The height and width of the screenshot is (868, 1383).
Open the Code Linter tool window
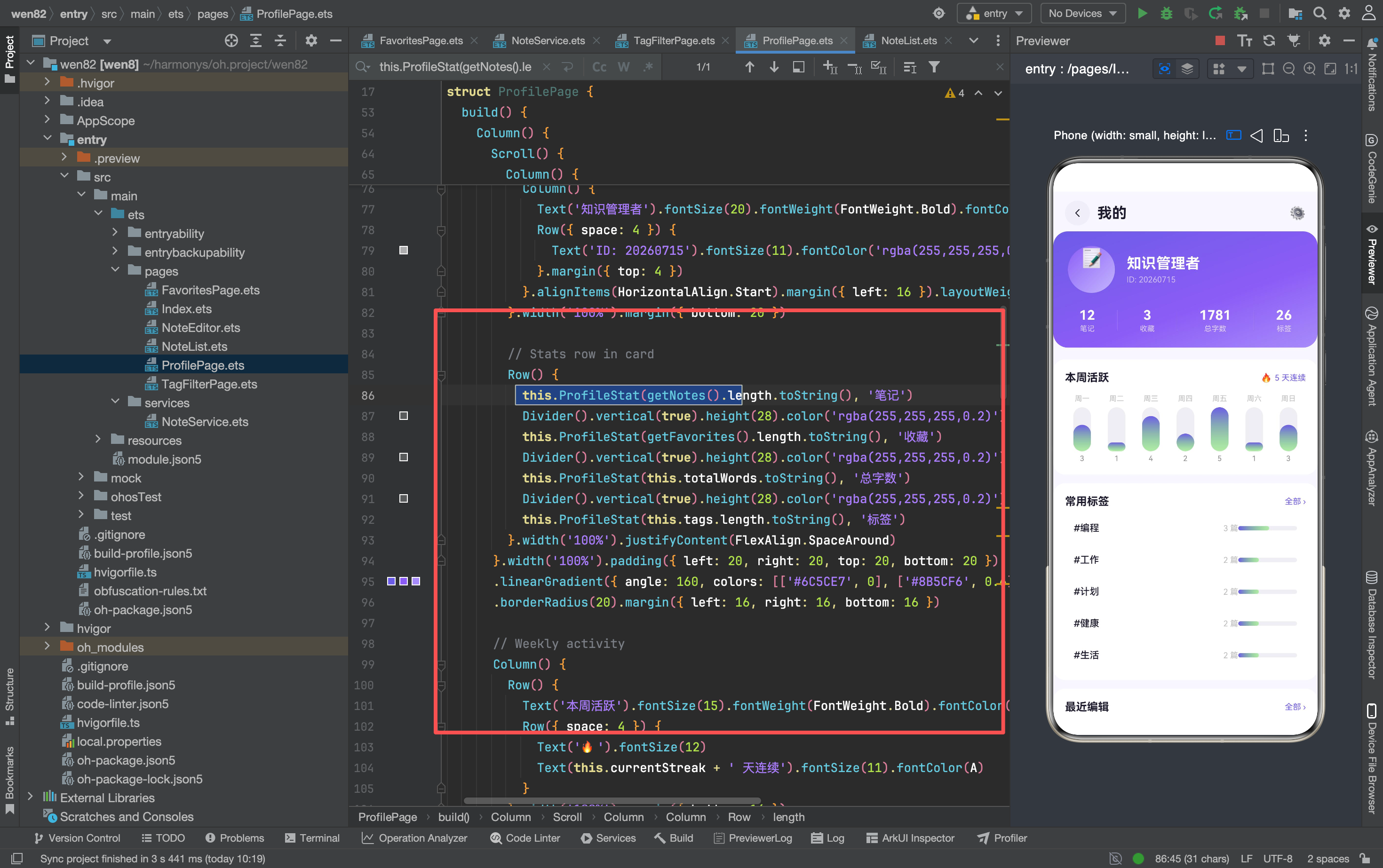coord(525,837)
